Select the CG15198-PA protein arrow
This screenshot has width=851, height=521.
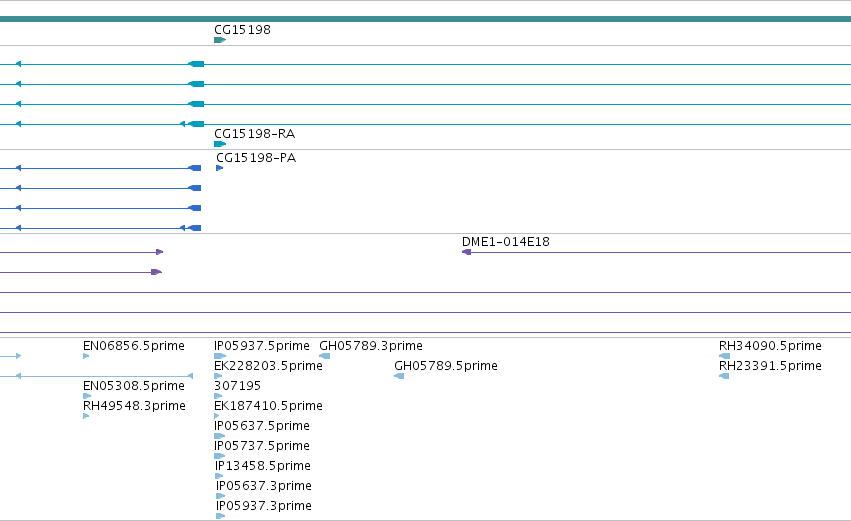[x=220, y=168]
